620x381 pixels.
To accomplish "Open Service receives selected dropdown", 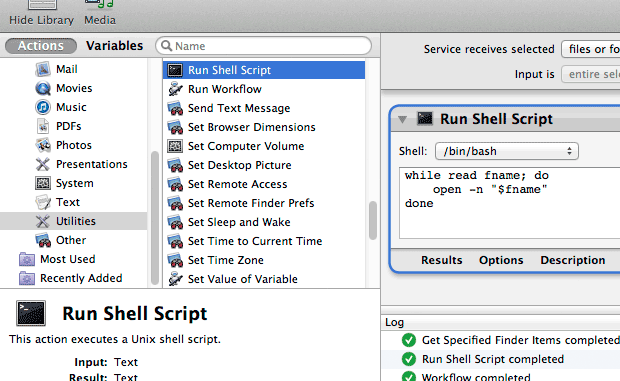I will pos(591,49).
